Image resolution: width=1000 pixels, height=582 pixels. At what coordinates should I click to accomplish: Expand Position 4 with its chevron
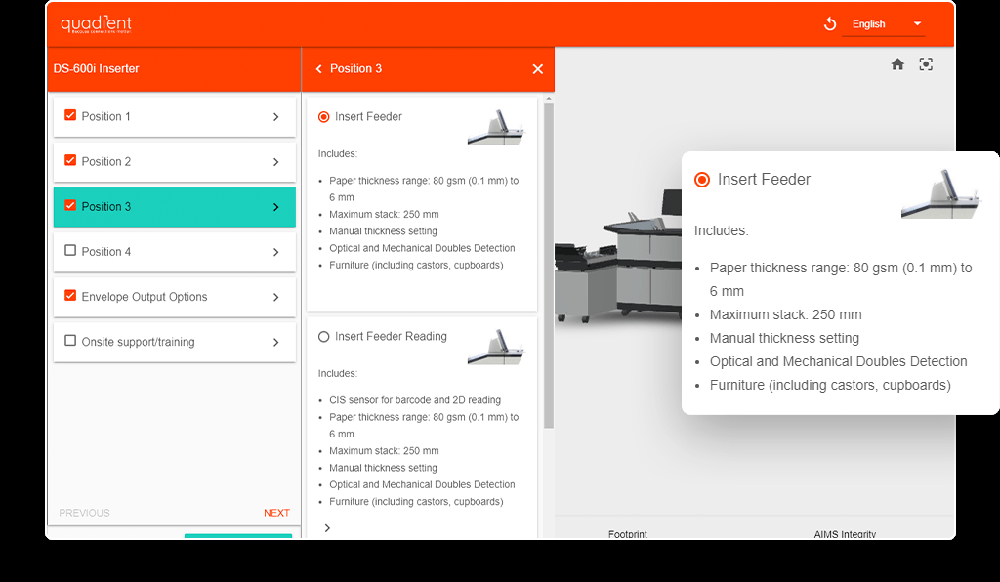[x=276, y=252]
